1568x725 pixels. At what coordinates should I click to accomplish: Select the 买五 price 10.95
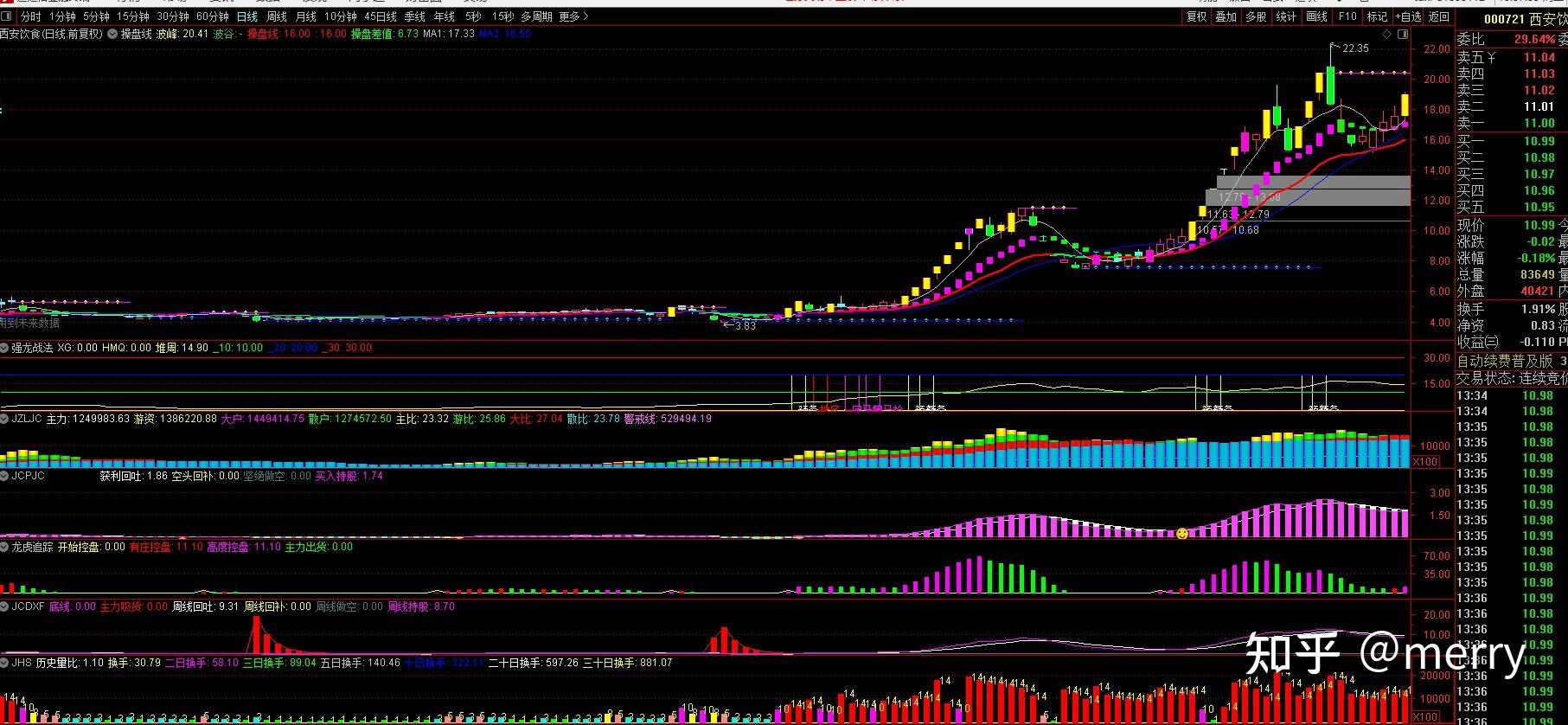point(1539,208)
